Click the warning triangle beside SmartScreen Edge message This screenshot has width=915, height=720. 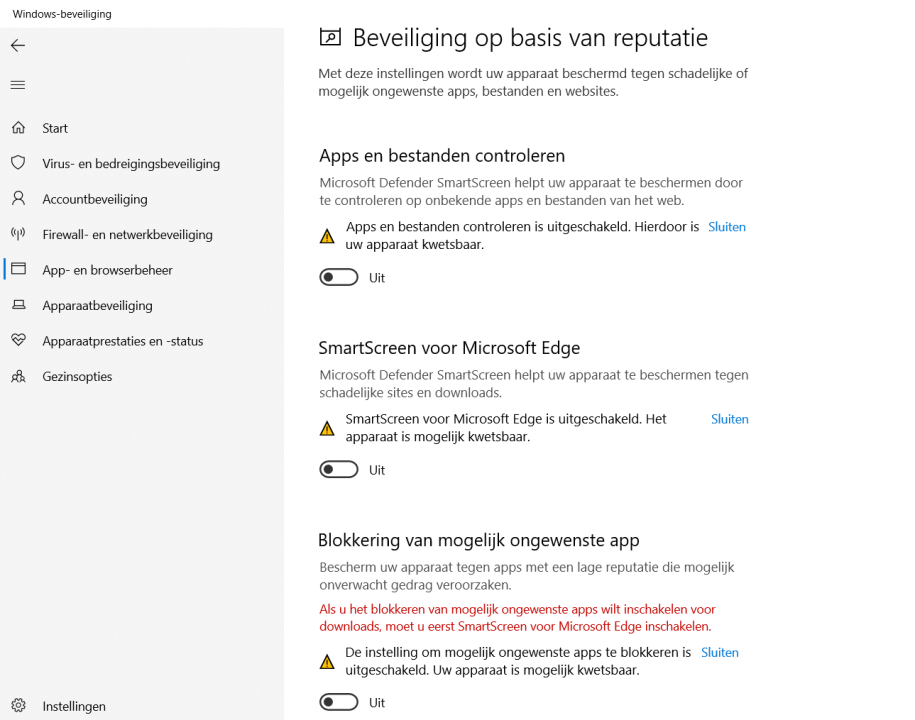327,429
